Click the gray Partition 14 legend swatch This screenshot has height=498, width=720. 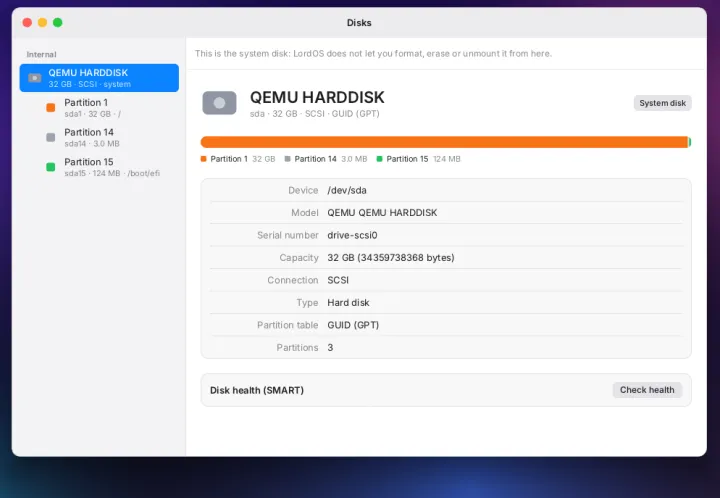pos(287,159)
